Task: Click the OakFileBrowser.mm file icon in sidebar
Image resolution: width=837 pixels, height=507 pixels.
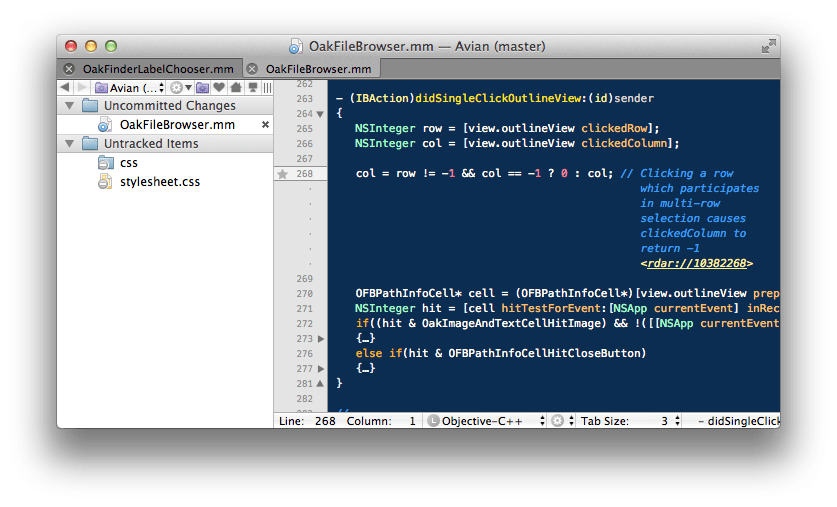Action: coord(105,125)
